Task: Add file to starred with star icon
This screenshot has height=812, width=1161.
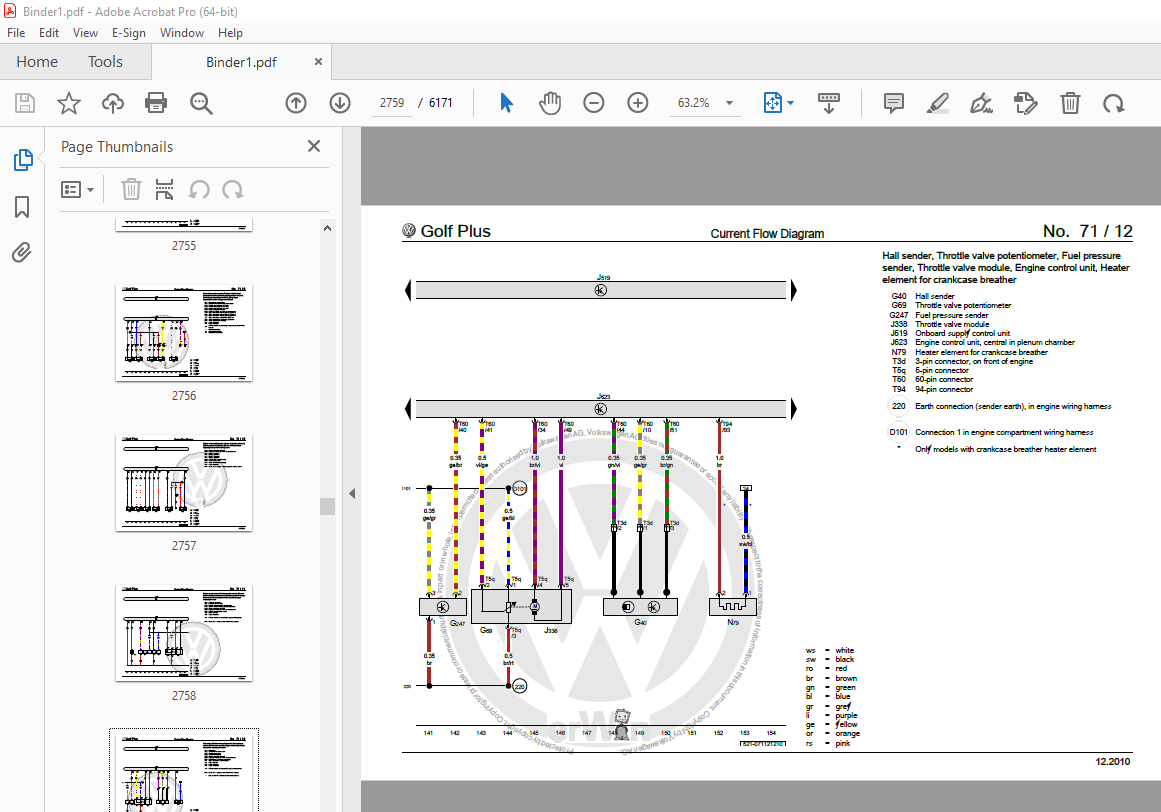Action: (x=69, y=103)
